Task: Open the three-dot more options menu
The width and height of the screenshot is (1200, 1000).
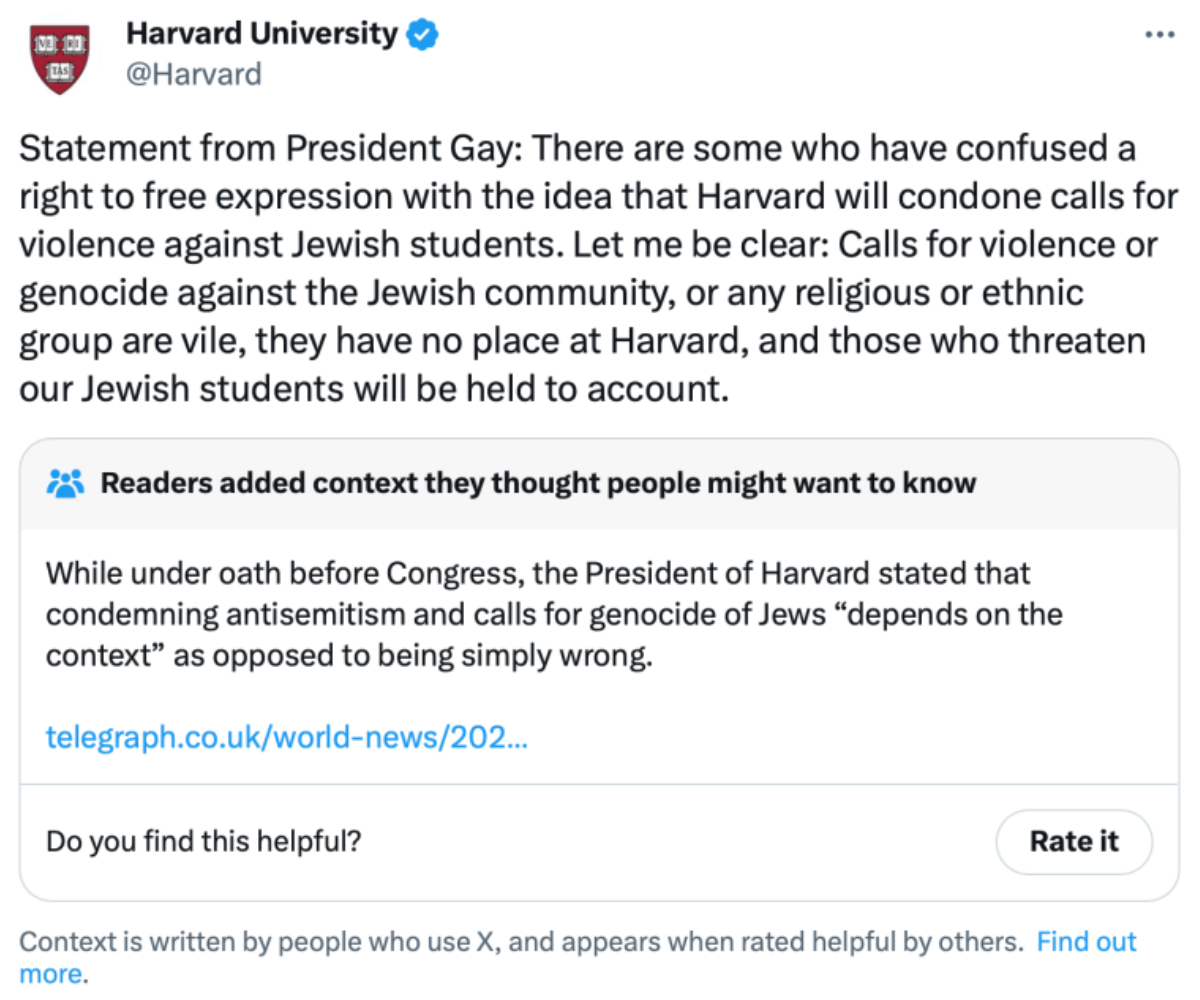Action: pyautogui.click(x=1159, y=34)
